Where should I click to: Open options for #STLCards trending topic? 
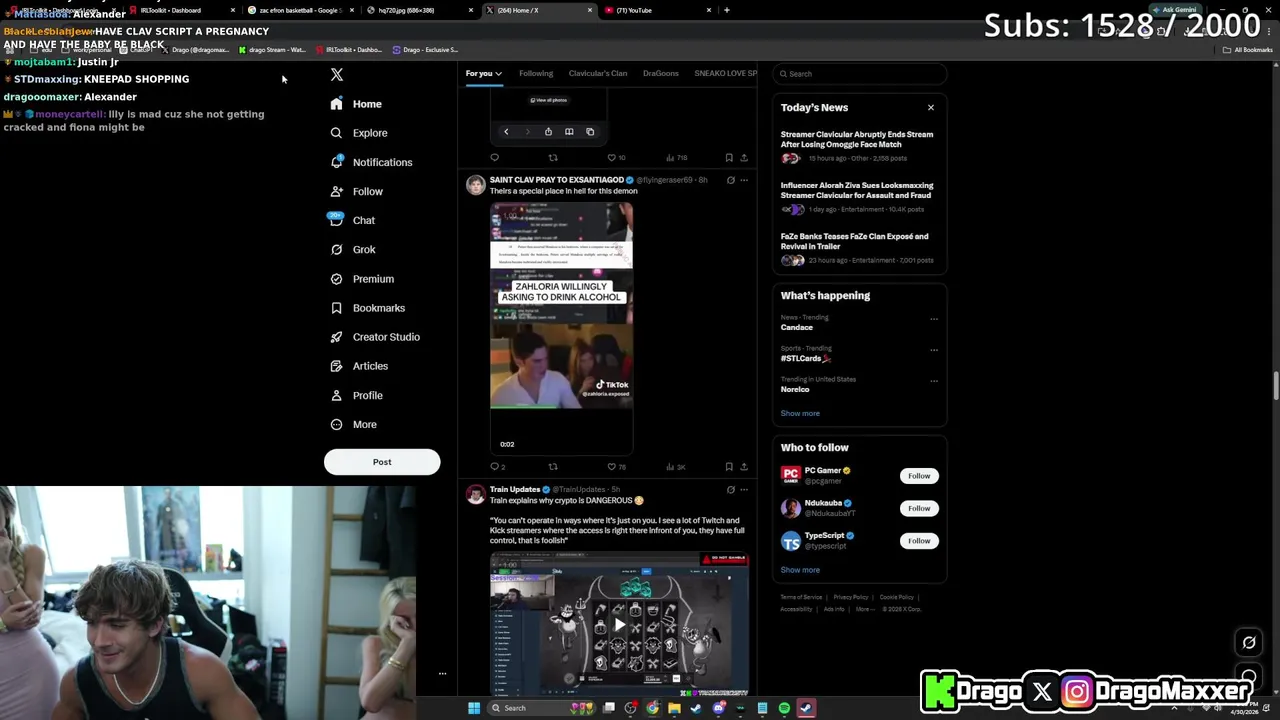[x=934, y=350]
